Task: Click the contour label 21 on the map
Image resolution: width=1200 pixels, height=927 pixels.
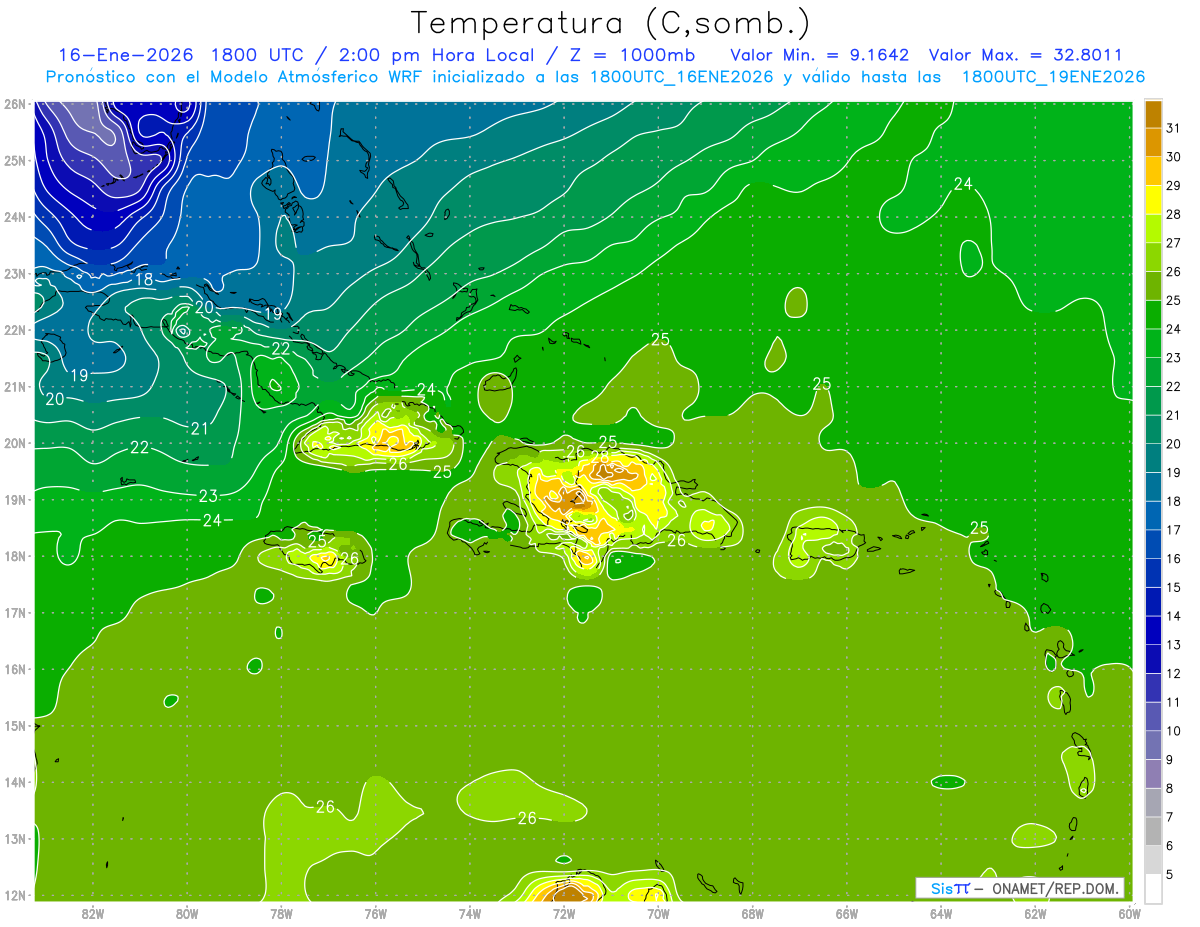Action: tap(200, 429)
